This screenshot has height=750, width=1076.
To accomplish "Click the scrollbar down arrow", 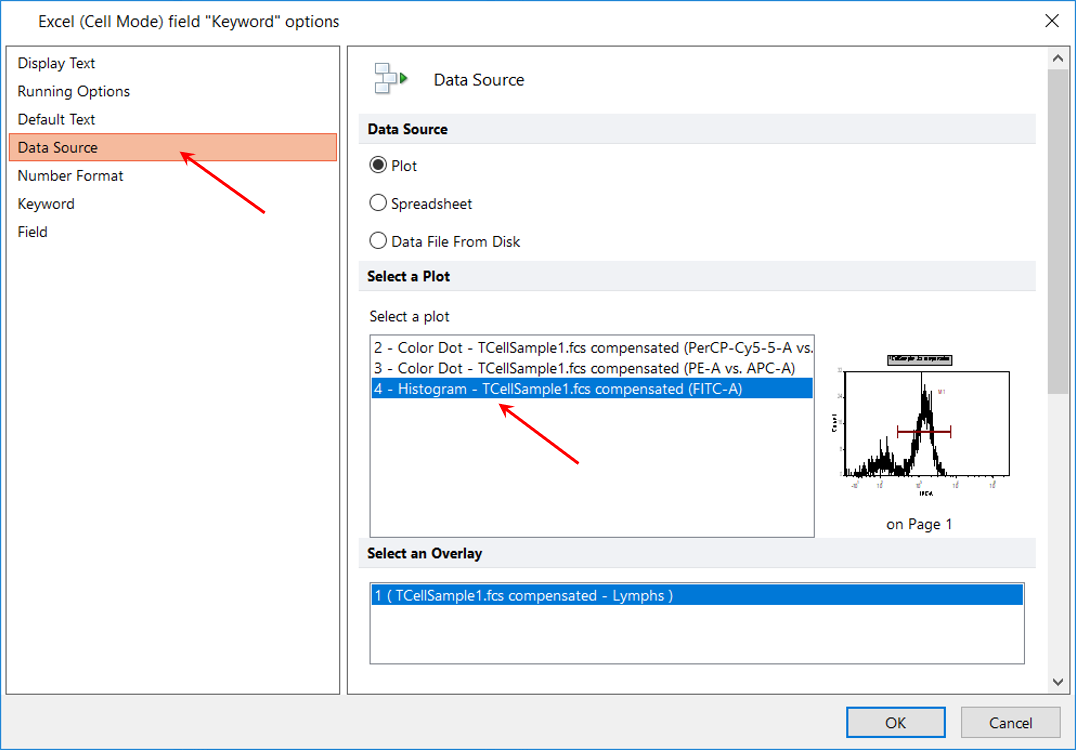I will (1057, 681).
